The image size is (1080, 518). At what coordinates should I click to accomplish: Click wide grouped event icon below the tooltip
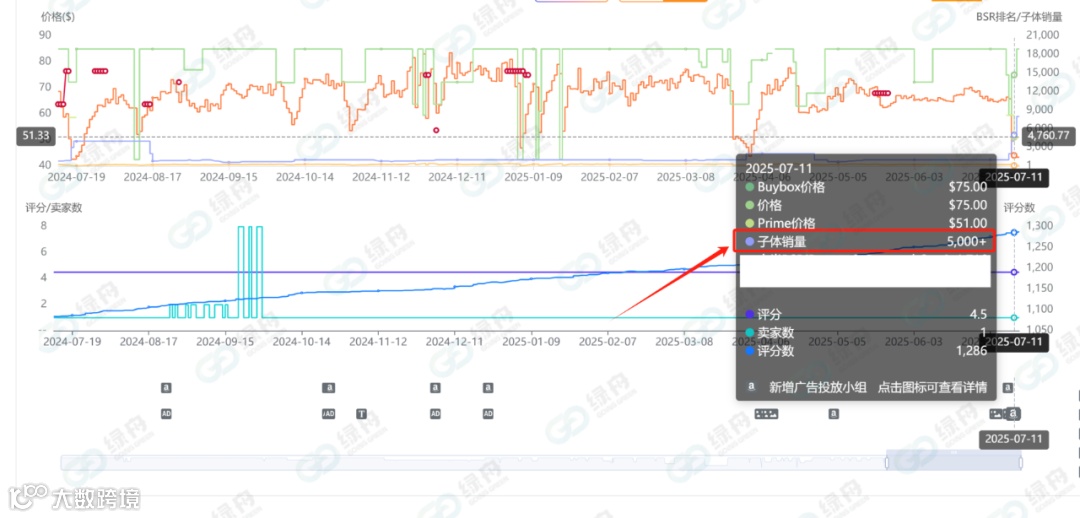tap(767, 414)
